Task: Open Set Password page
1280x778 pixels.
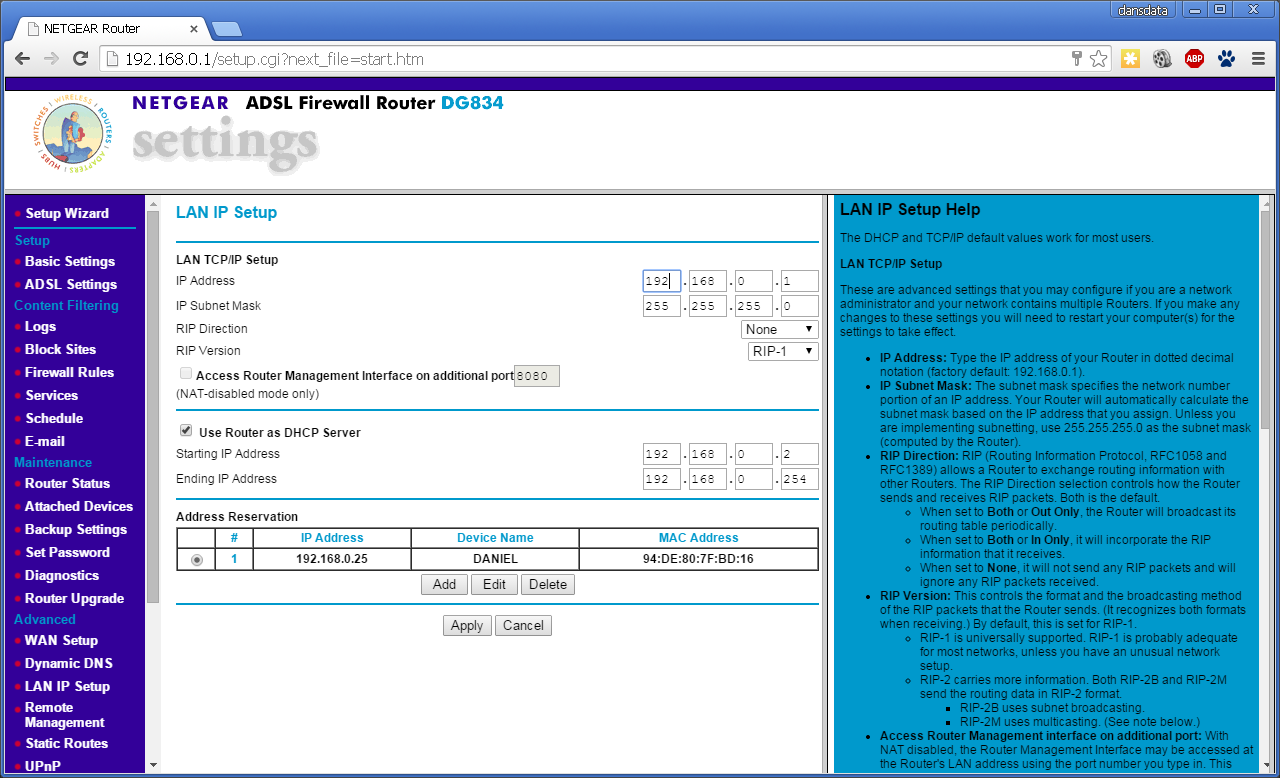Action: pyautogui.click(x=67, y=552)
